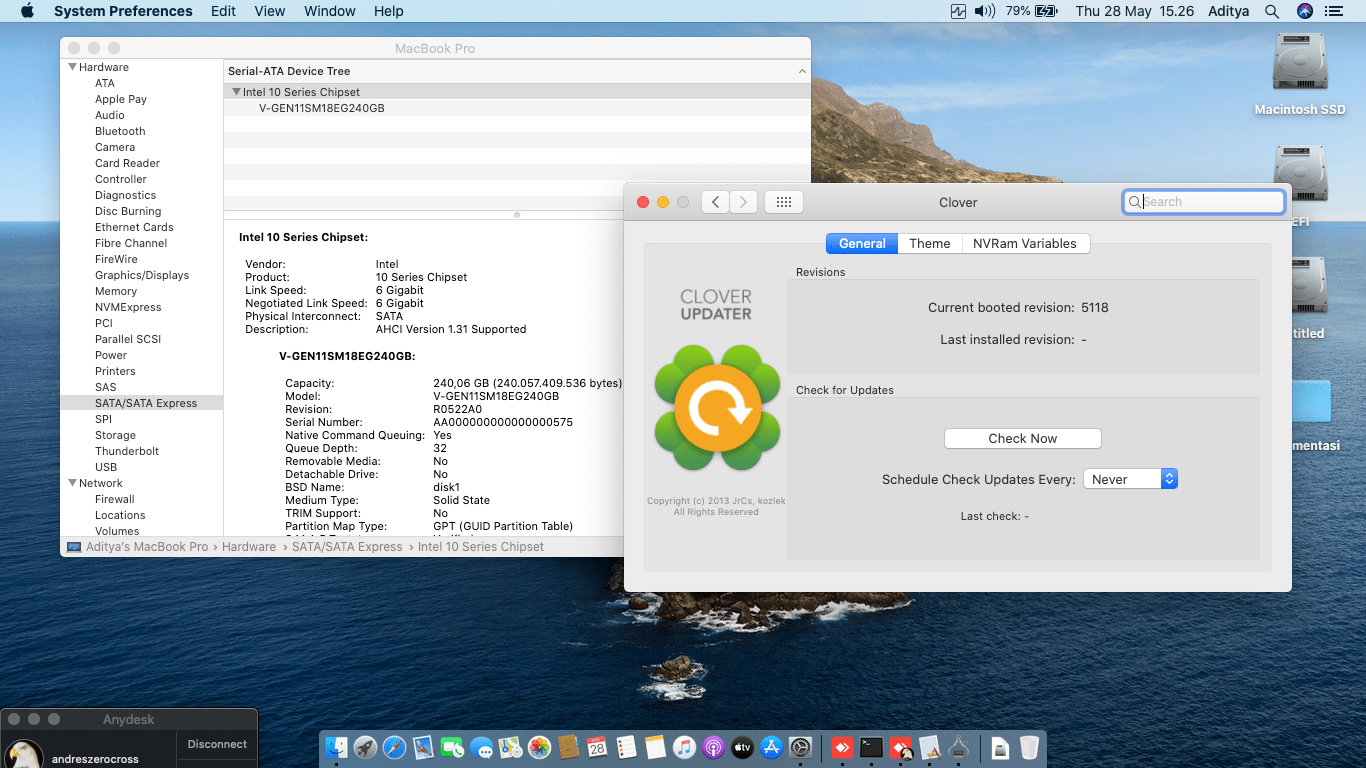This screenshot has width=1366, height=768.
Task: Open the Apple menu
Action: click(x=27, y=11)
